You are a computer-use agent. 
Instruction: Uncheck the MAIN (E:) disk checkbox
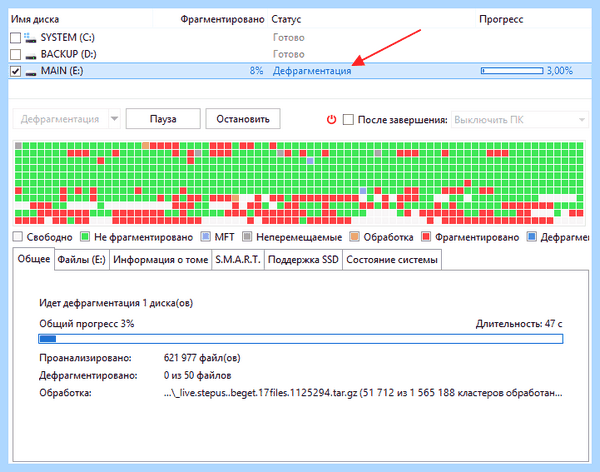click(x=15, y=71)
